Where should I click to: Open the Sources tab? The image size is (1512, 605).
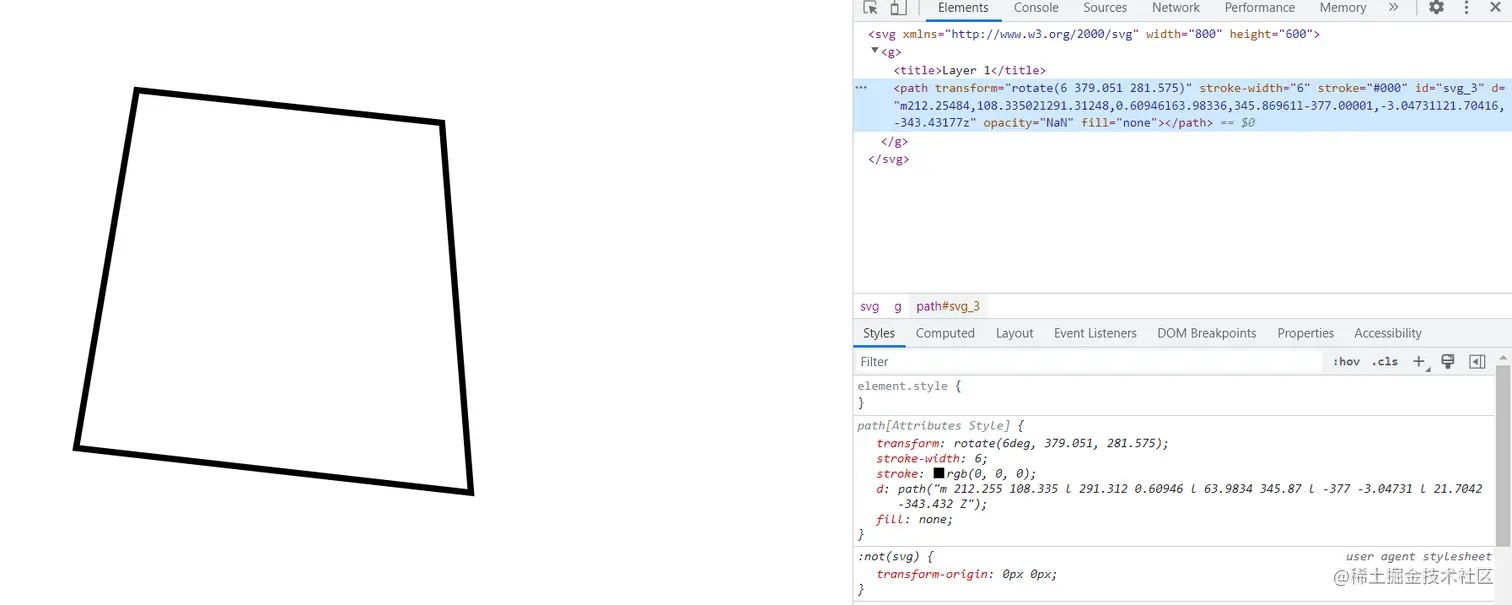click(x=1105, y=8)
